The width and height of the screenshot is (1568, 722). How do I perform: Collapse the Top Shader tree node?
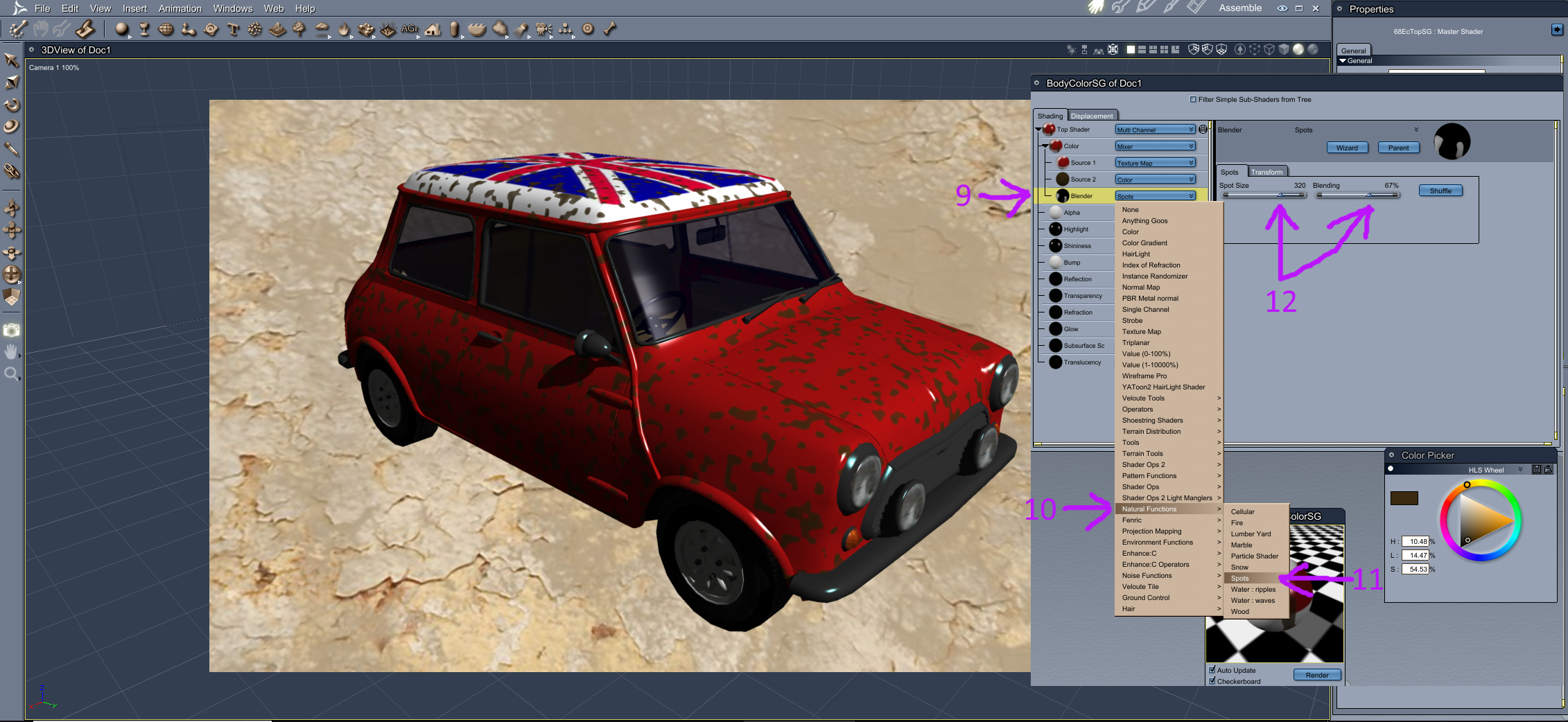(x=1038, y=130)
